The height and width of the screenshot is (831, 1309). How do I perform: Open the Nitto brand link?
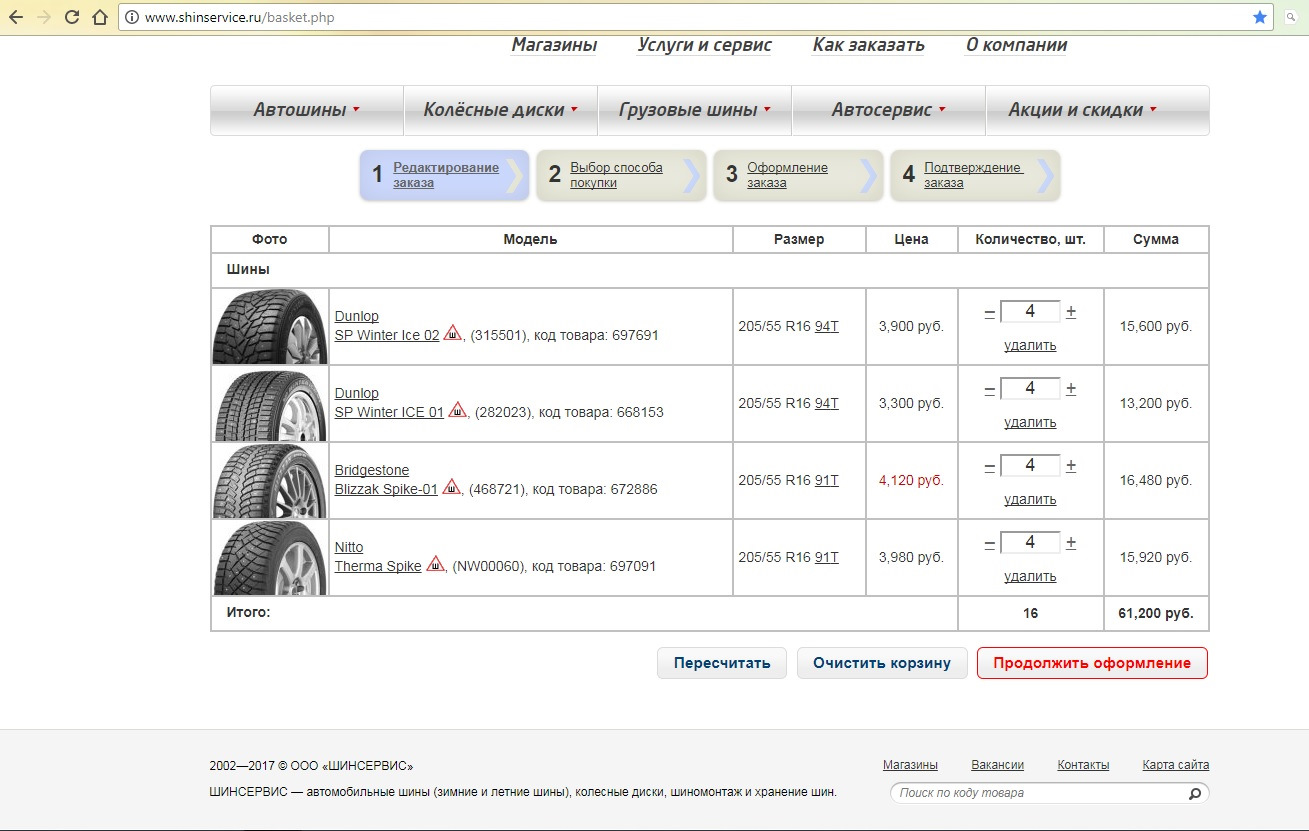click(x=349, y=547)
